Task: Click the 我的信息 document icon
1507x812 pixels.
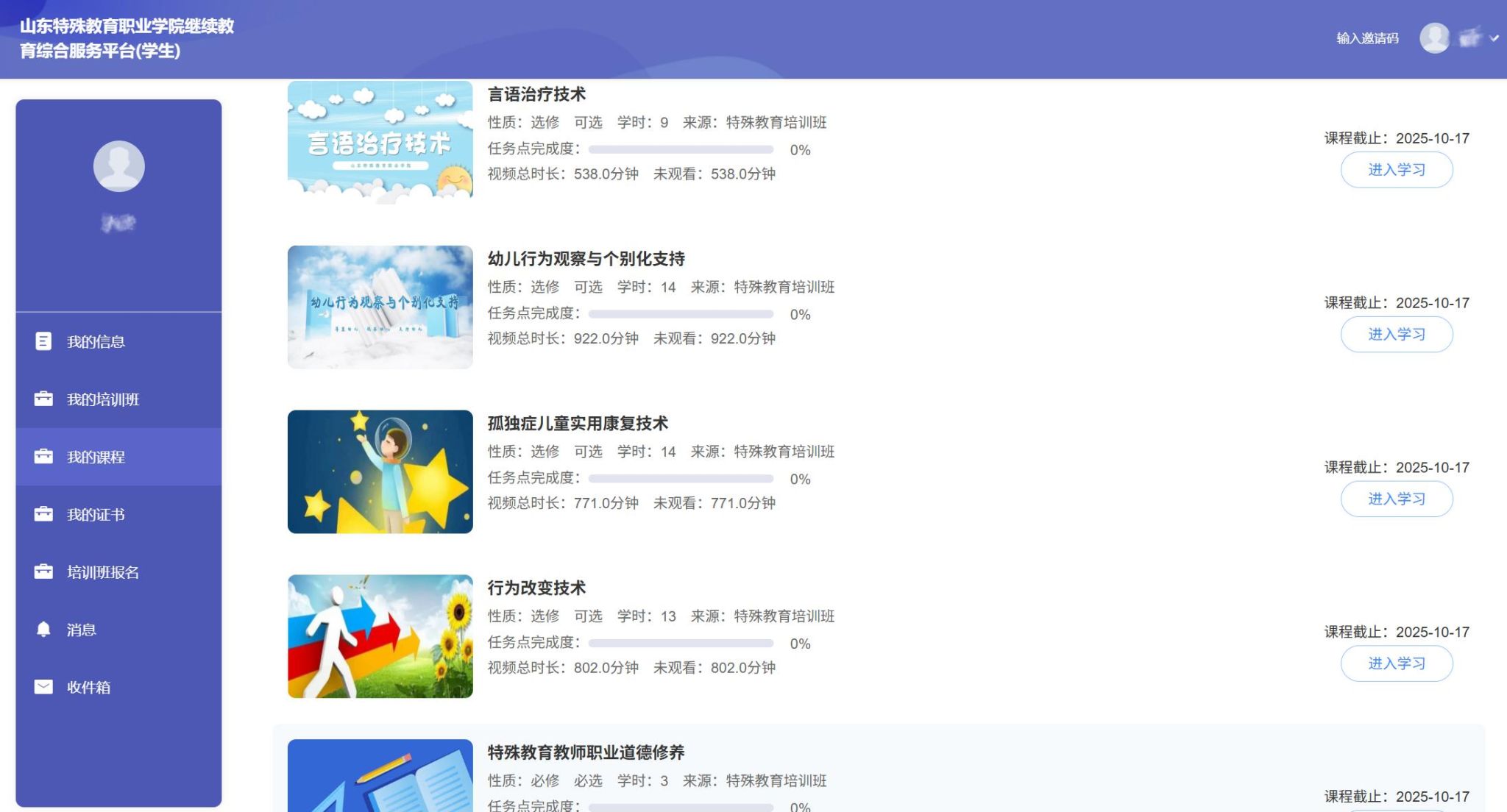Action: 43,341
